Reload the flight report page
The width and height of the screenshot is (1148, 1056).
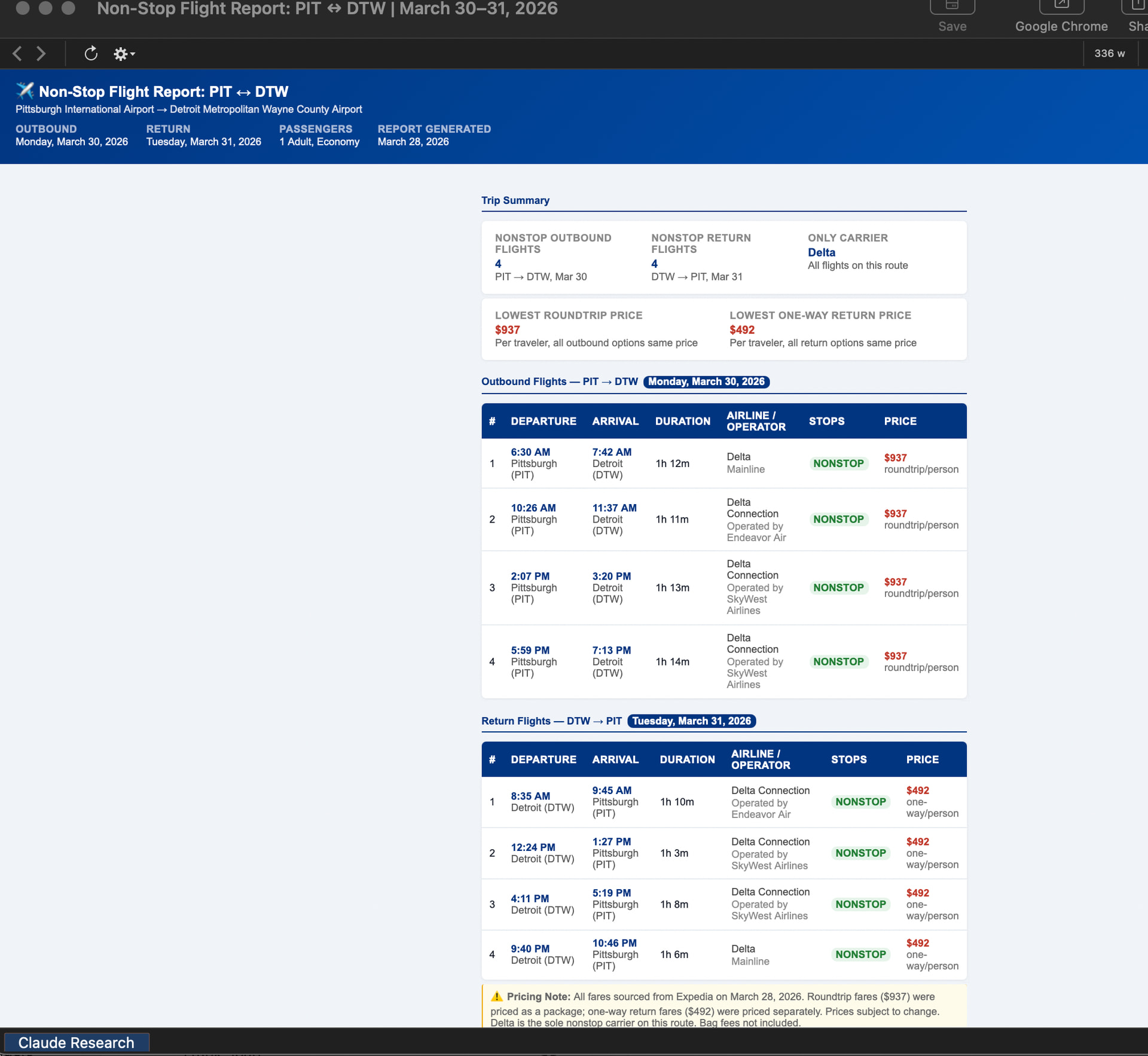click(91, 54)
